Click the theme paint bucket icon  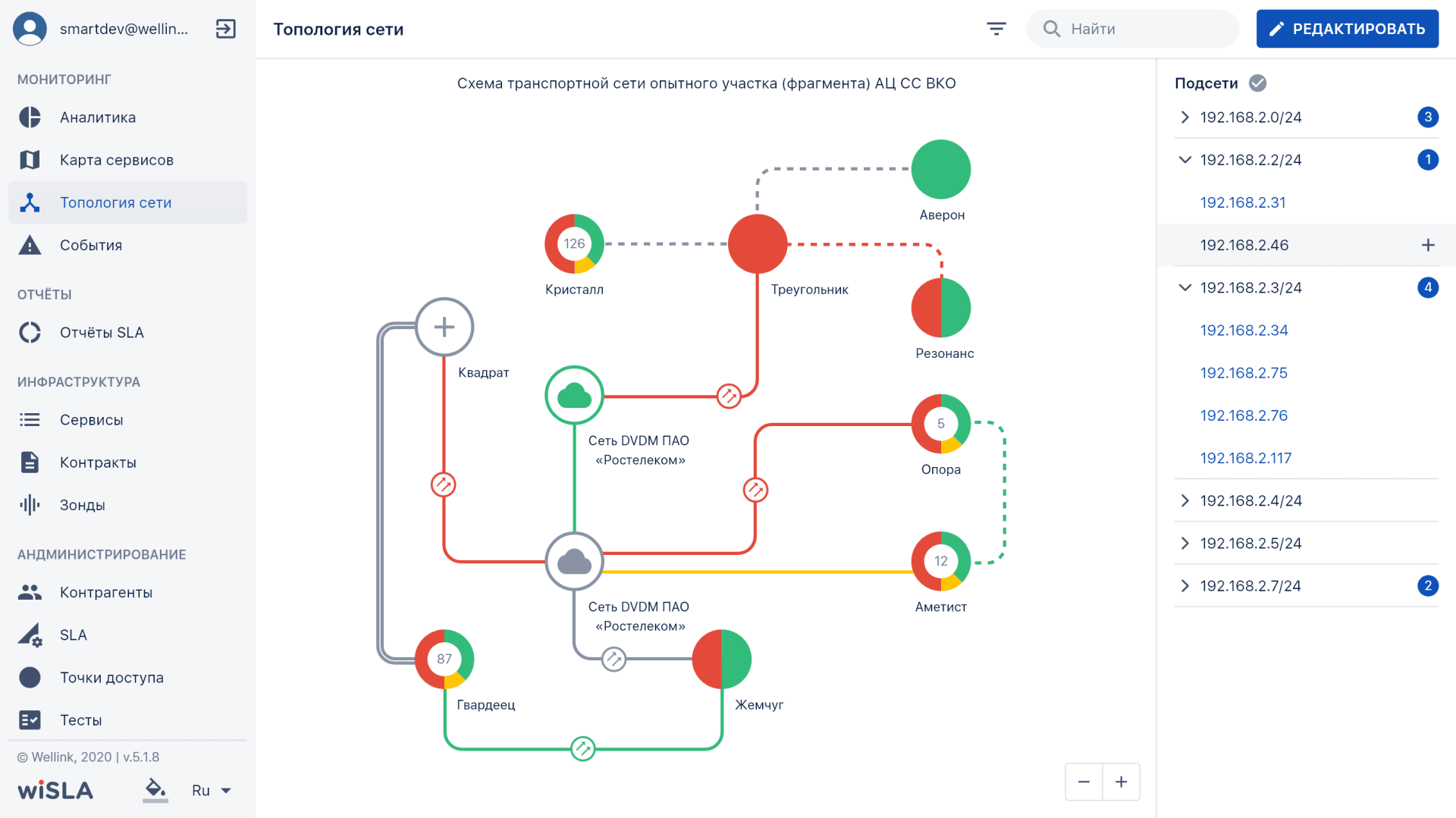click(x=155, y=790)
